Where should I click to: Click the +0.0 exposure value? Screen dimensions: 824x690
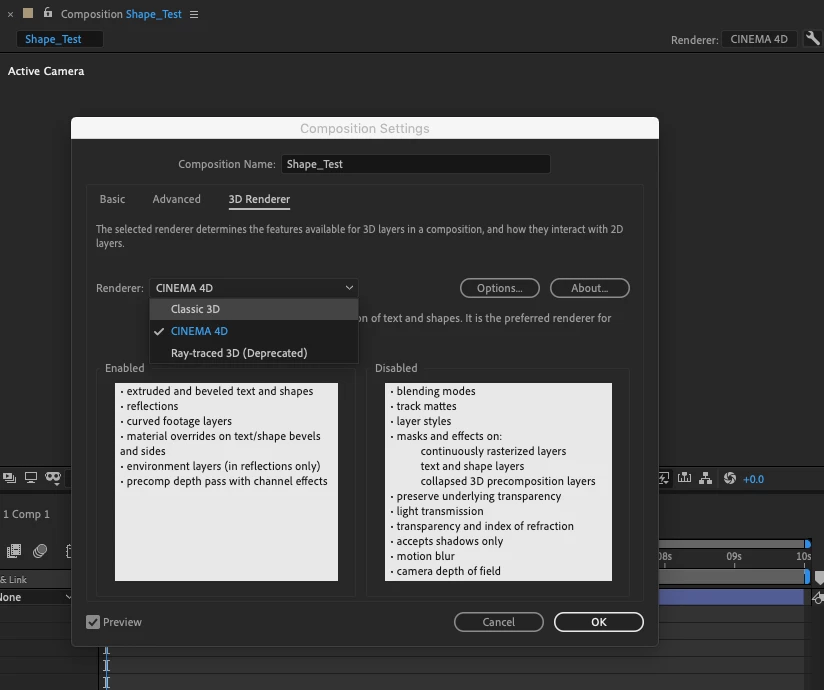[x=753, y=479]
